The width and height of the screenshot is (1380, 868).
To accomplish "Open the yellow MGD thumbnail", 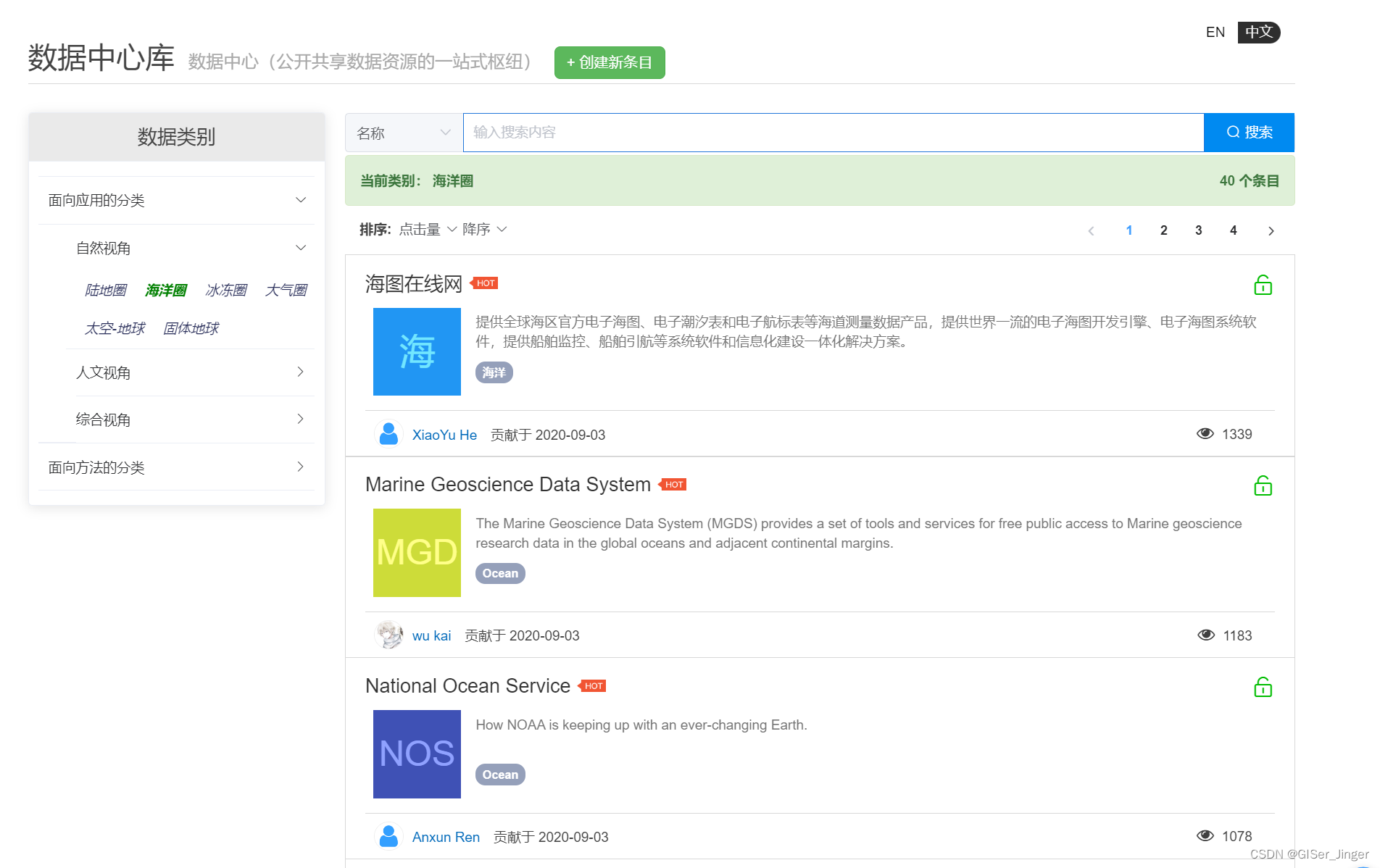I will click(x=417, y=553).
